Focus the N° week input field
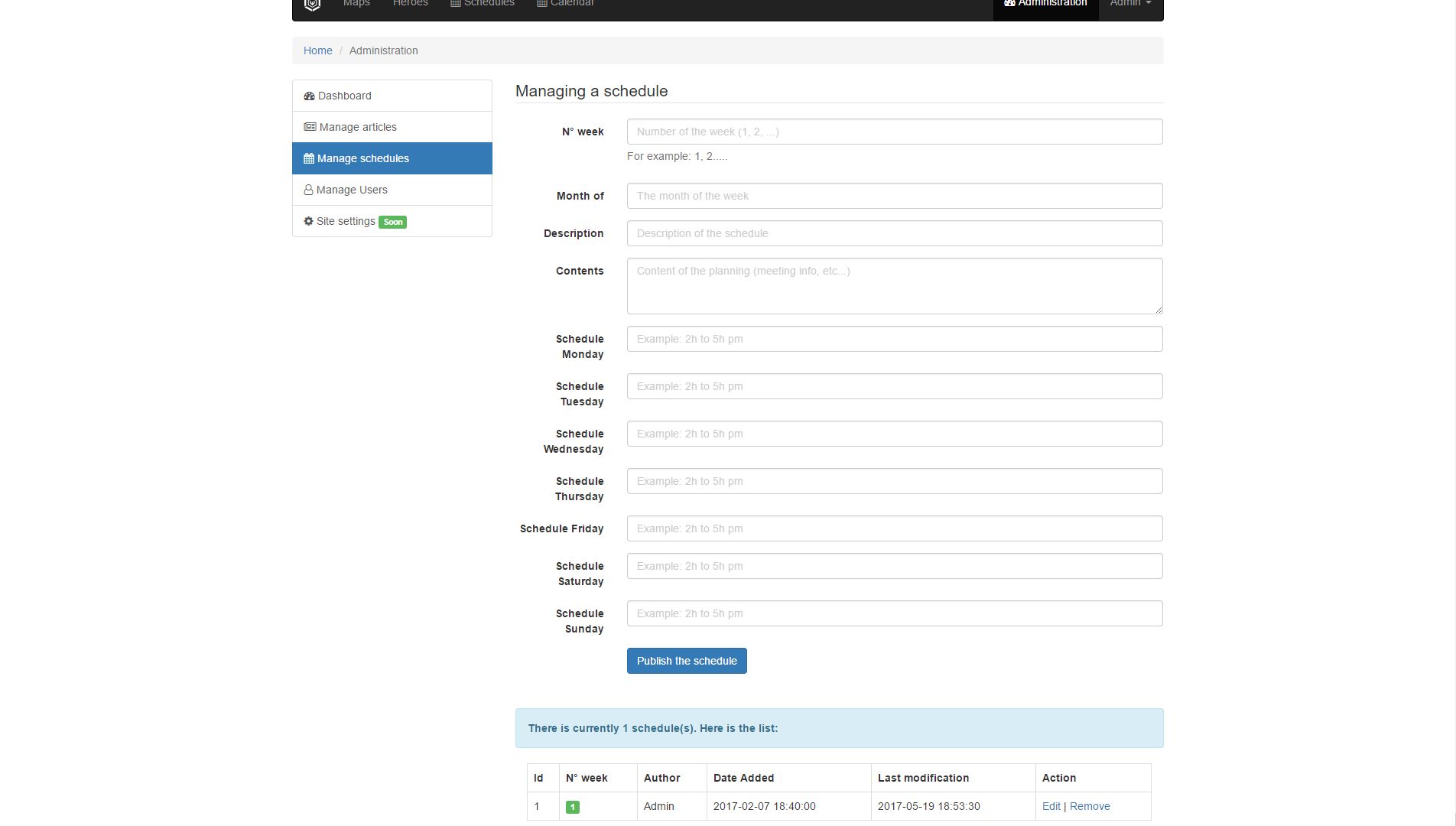This screenshot has width=1456, height=826. 895,132
